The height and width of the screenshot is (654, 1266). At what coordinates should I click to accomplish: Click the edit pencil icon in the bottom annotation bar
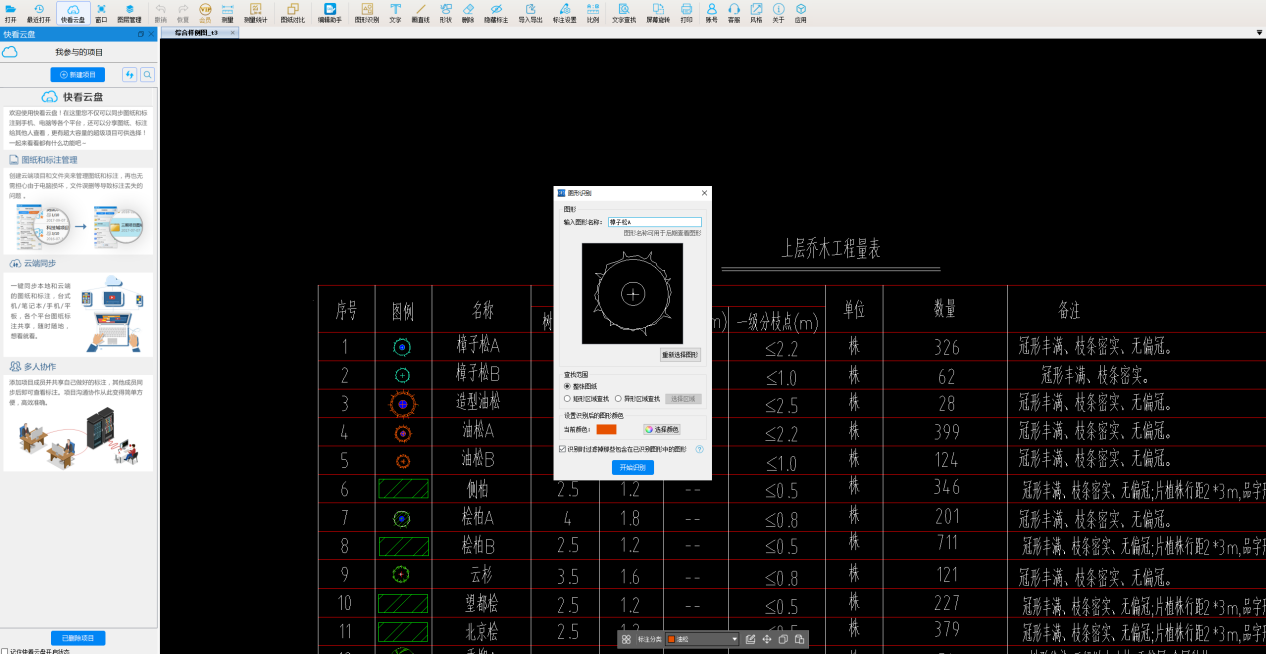tap(750, 638)
